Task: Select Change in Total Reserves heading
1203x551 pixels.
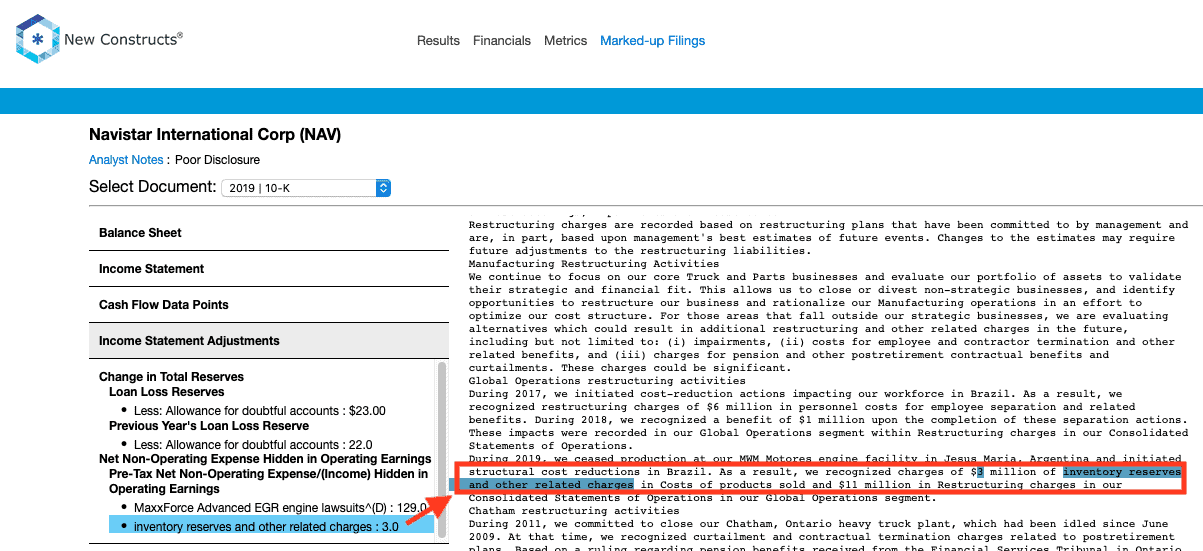Action: coord(171,377)
